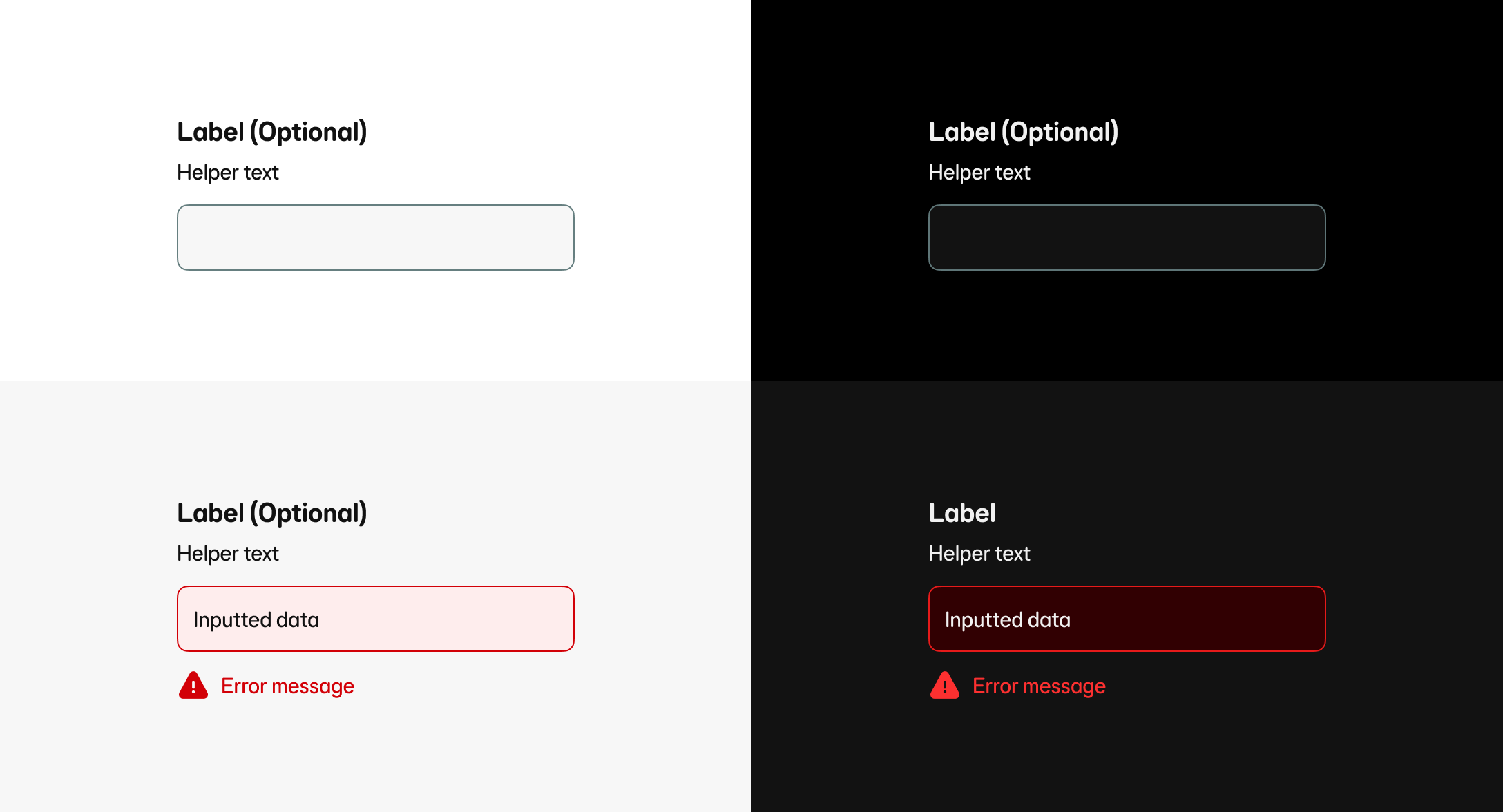This screenshot has width=1503, height=812.
Task: Click the Error message text on dark gray panel
Action: click(1039, 686)
